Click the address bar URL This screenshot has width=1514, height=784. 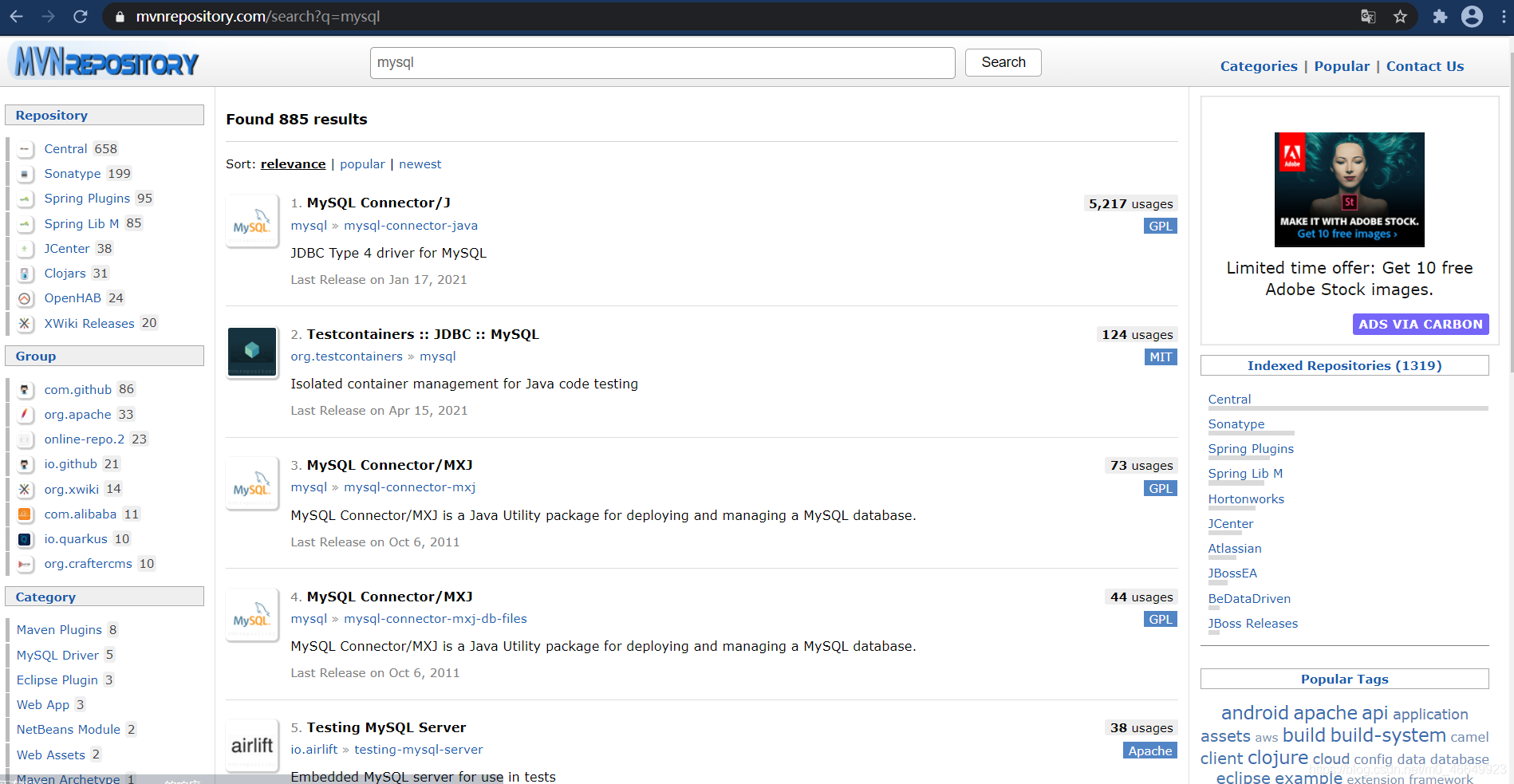click(x=258, y=16)
